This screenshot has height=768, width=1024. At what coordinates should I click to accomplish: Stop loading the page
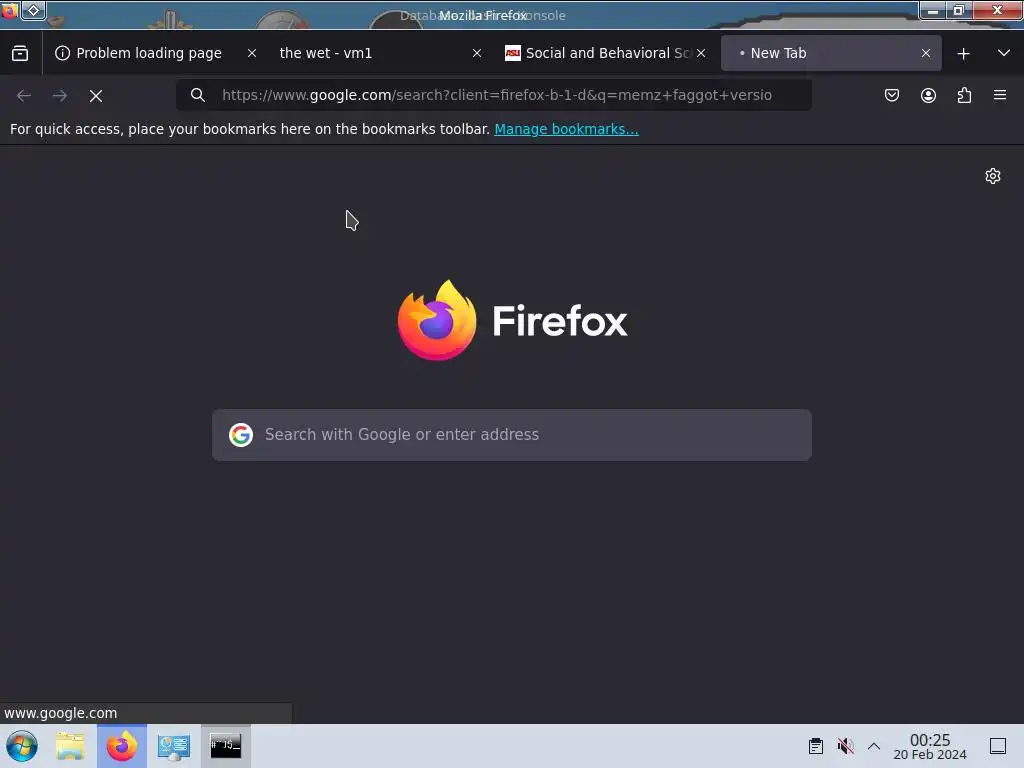pyautogui.click(x=96, y=95)
